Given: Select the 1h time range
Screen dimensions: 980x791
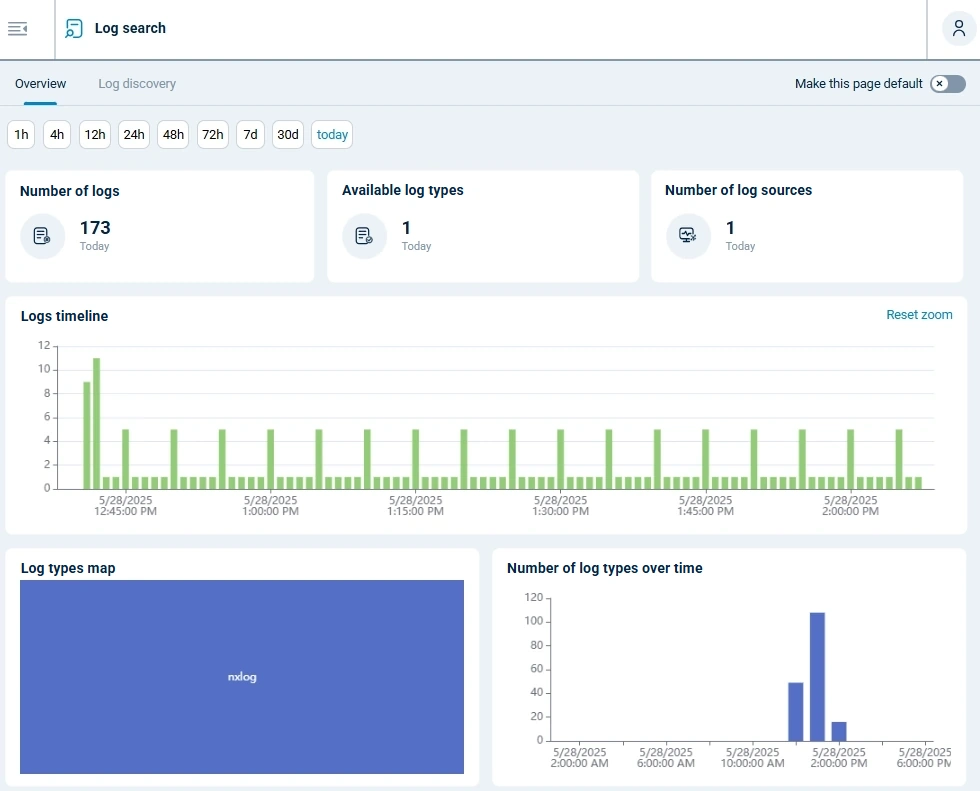Looking at the screenshot, I should (20, 134).
